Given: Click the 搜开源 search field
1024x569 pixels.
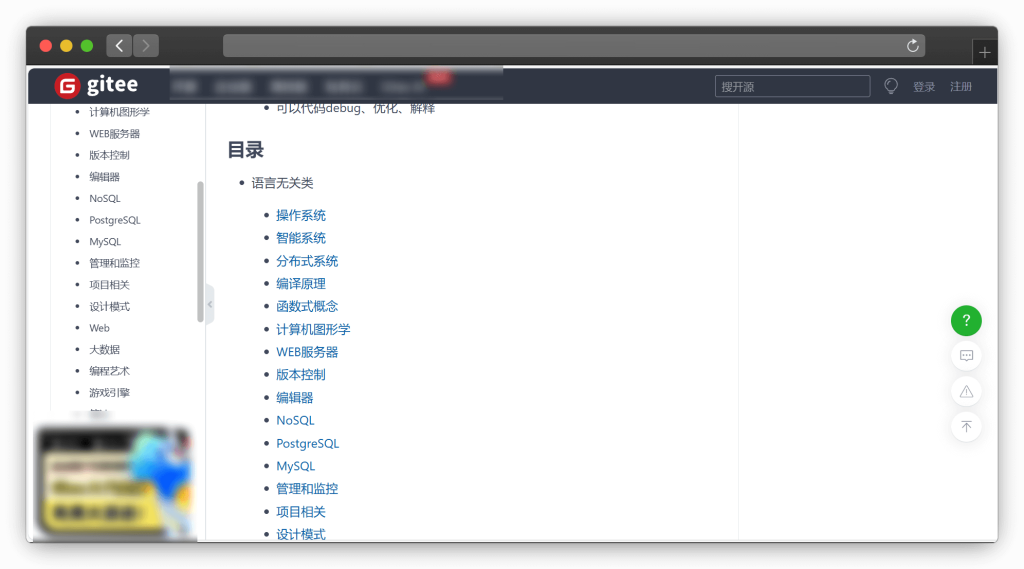Looking at the screenshot, I should tap(792, 86).
